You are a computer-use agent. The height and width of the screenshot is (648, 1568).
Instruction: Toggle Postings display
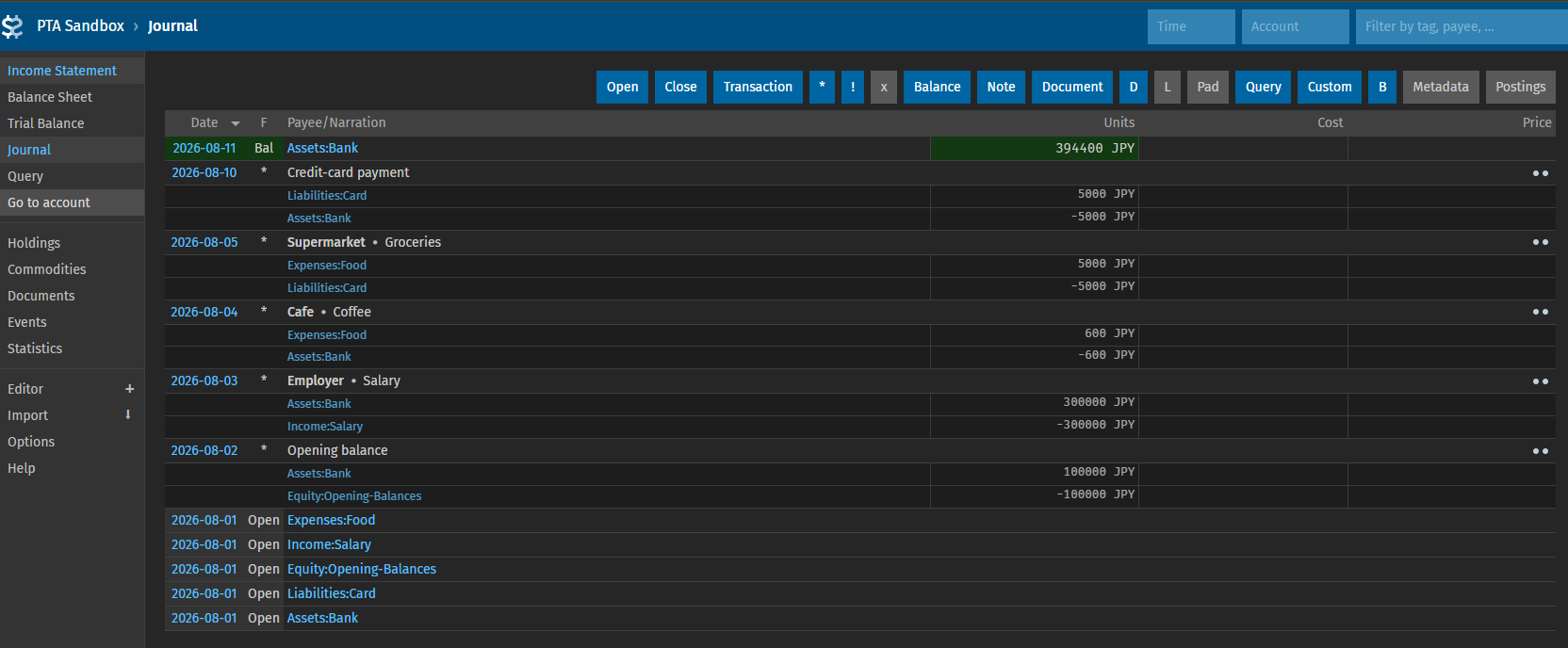(1520, 87)
